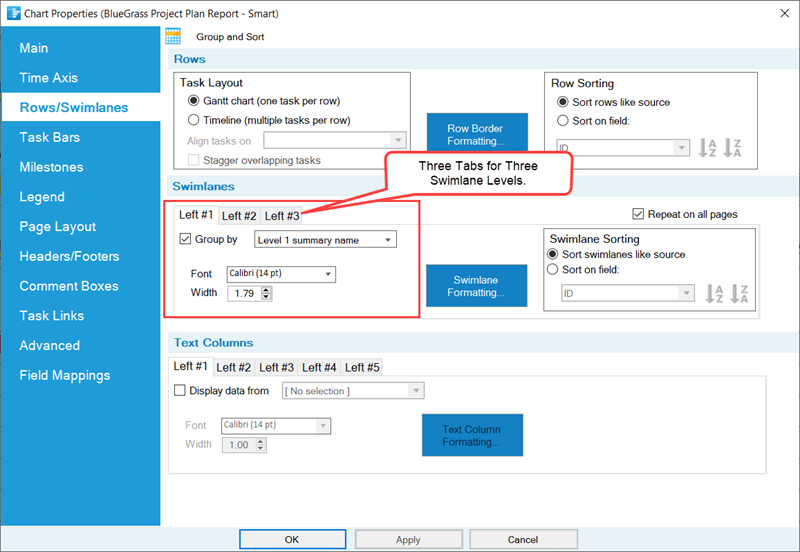Viewport: 800px width, 552px height.
Task: Switch to Swimlanes Left #2 tab
Action: tap(239, 216)
